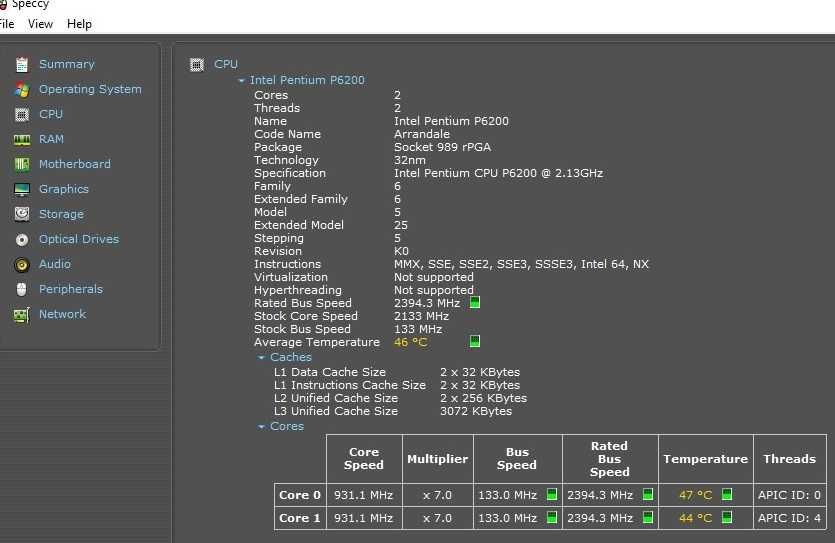This screenshot has height=543, width=835.
Task: Click the Core 0 row header
Action: pos(300,495)
